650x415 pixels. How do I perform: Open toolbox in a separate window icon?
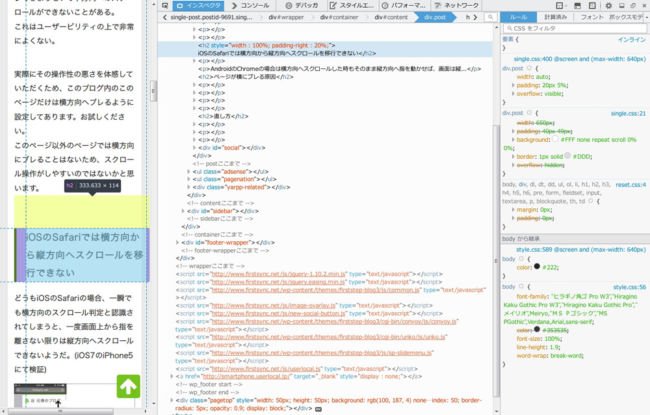tap(633, 5)
